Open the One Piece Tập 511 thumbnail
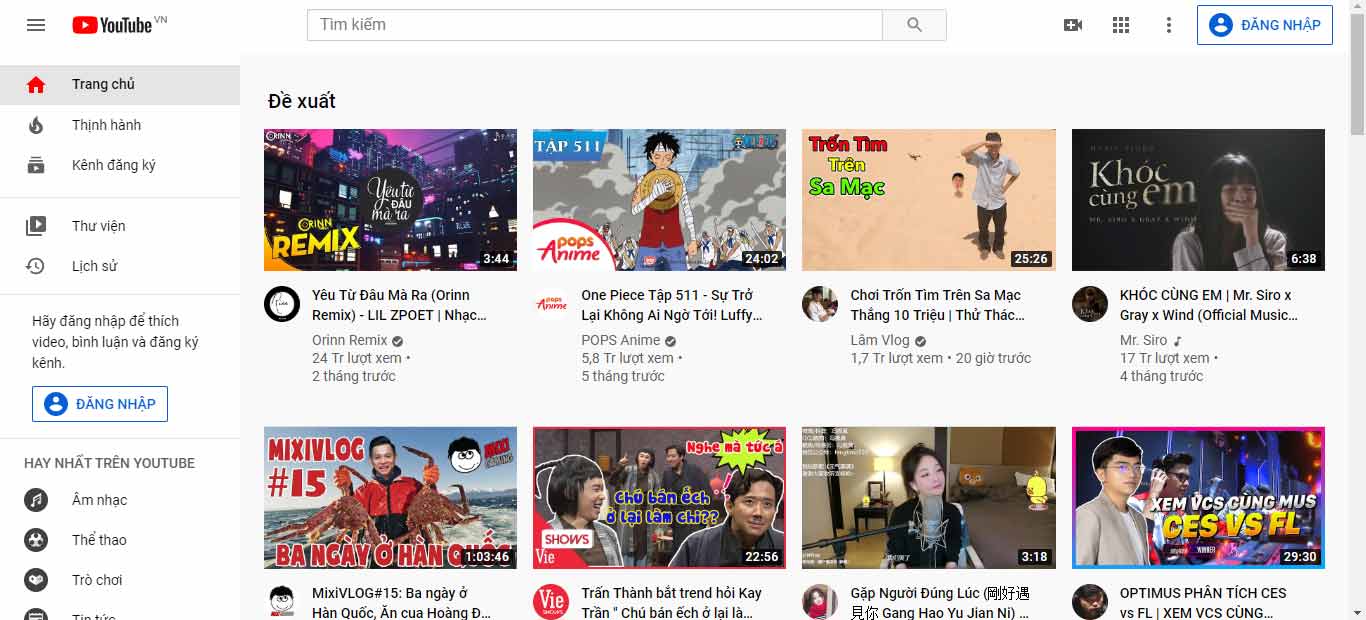 tap(658, 200)
